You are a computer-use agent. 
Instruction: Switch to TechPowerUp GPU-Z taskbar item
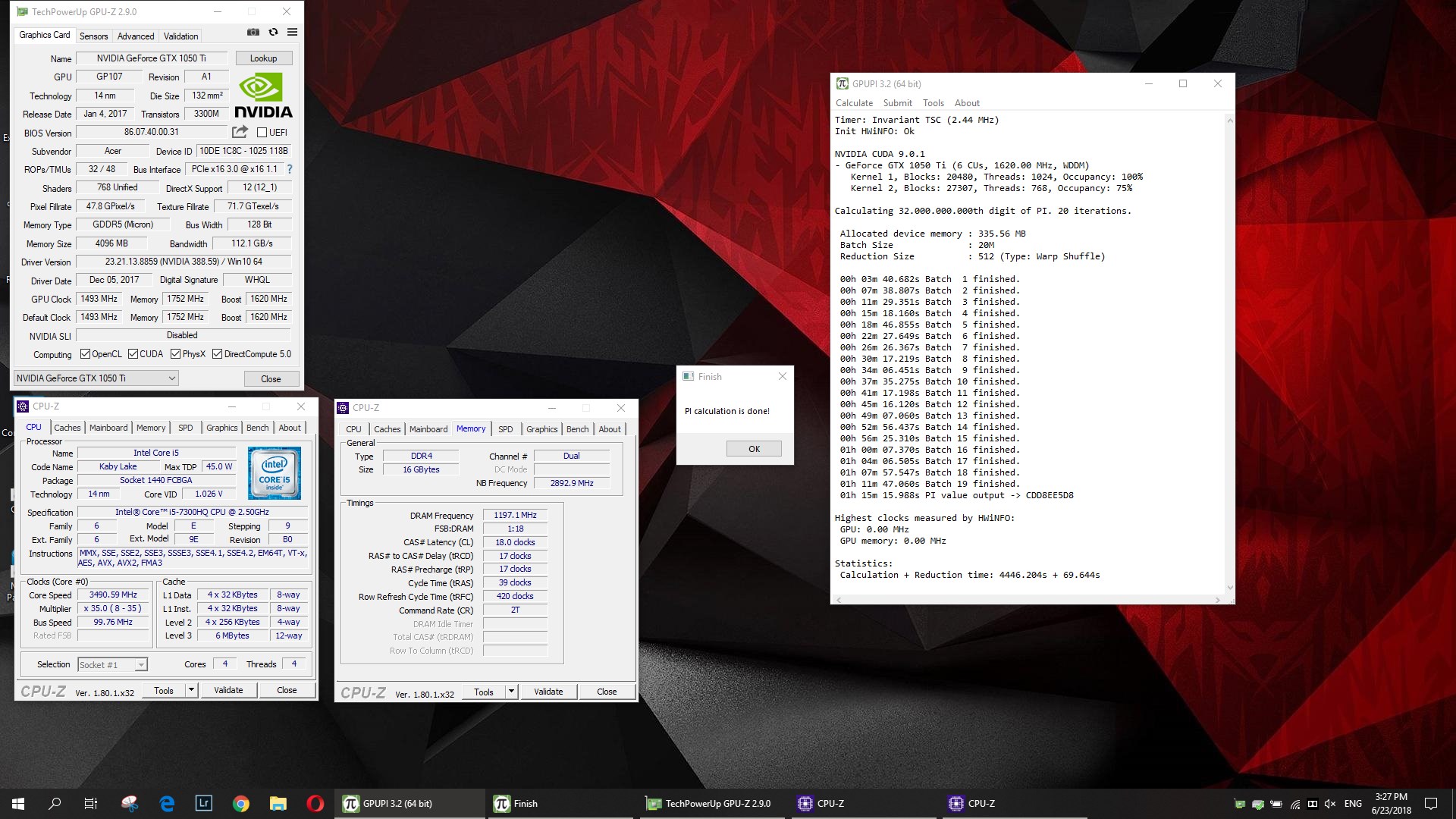713,804
